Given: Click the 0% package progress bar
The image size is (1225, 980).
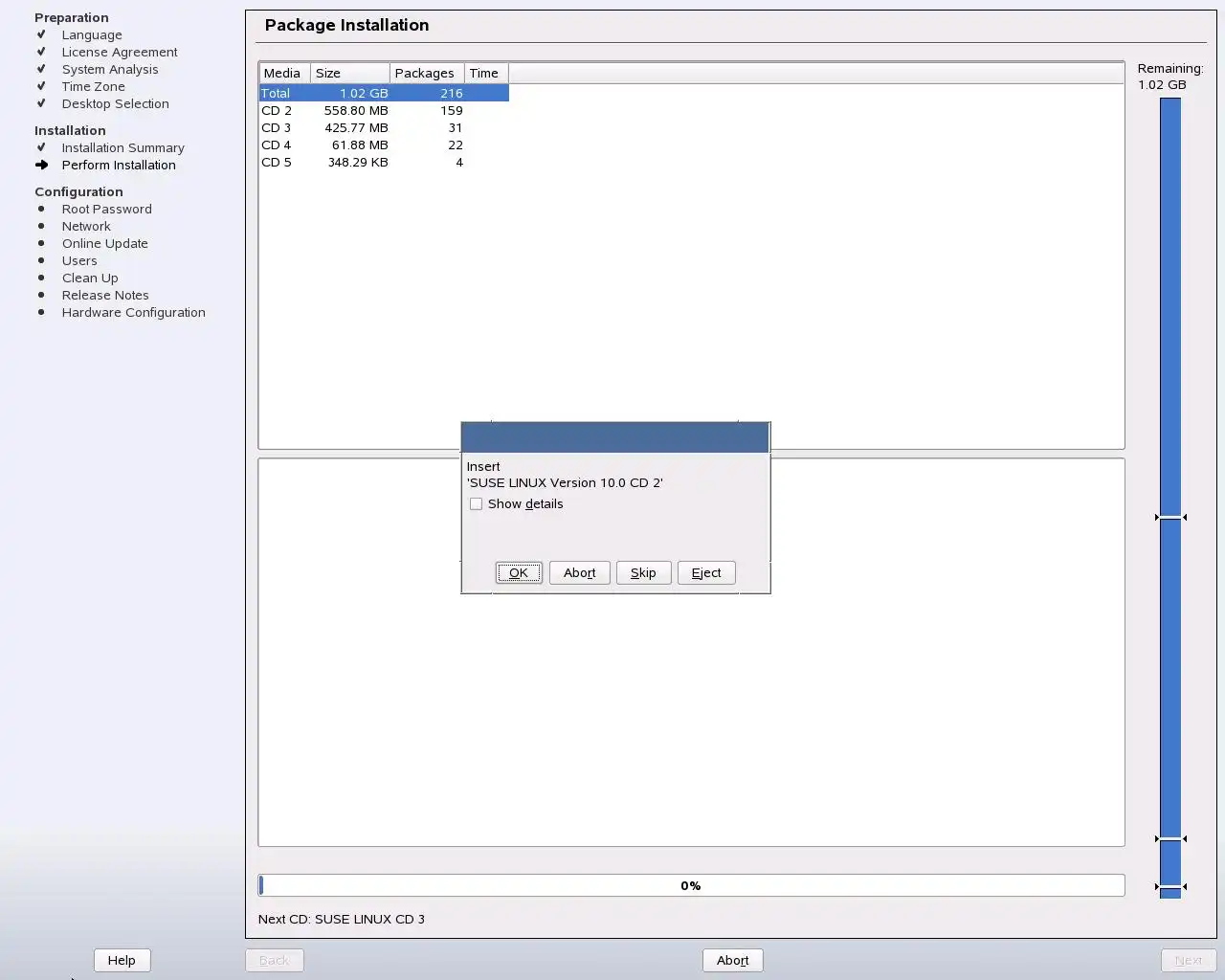Looking at the screenshot, I should (x=691, y=885).
